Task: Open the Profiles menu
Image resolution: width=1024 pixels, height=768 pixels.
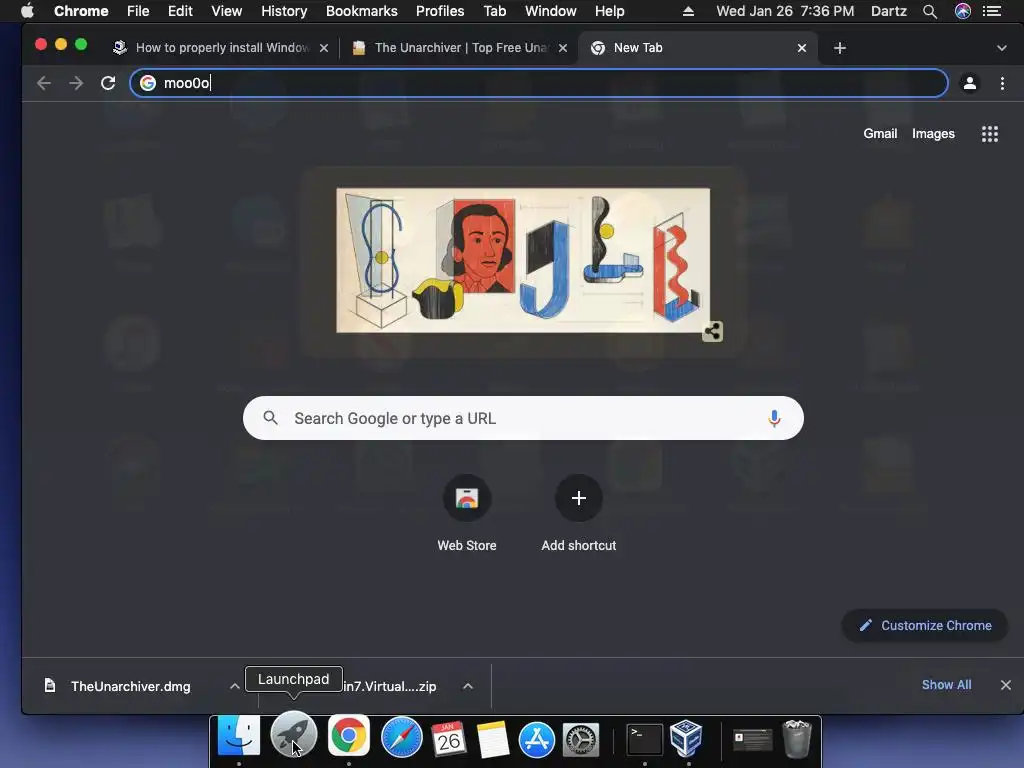Action: [x=440, y=11]
